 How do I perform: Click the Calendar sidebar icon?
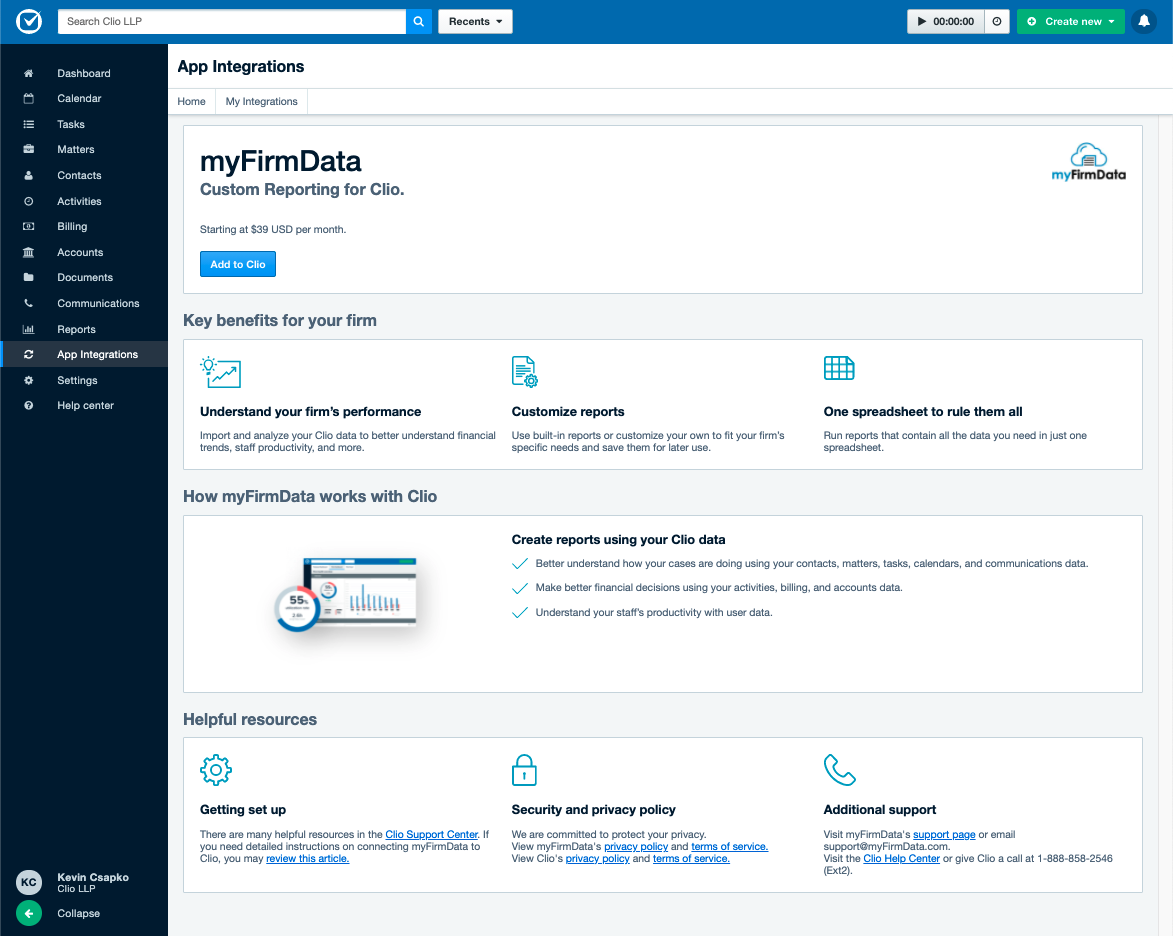[28, 98]
